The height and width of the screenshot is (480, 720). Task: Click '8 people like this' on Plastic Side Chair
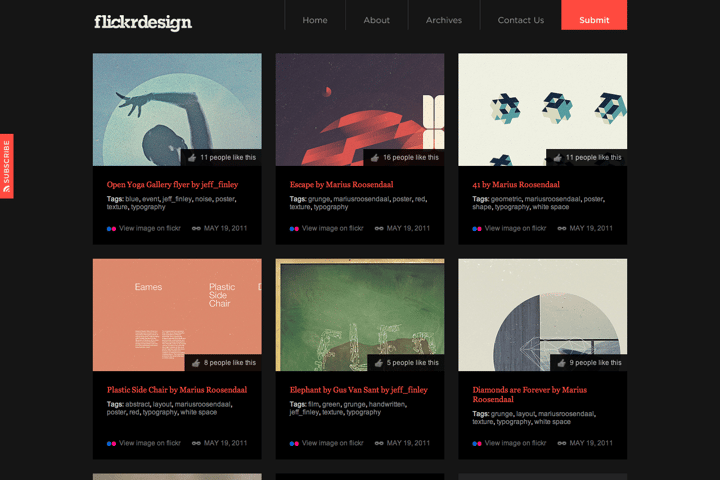point(230,363)
